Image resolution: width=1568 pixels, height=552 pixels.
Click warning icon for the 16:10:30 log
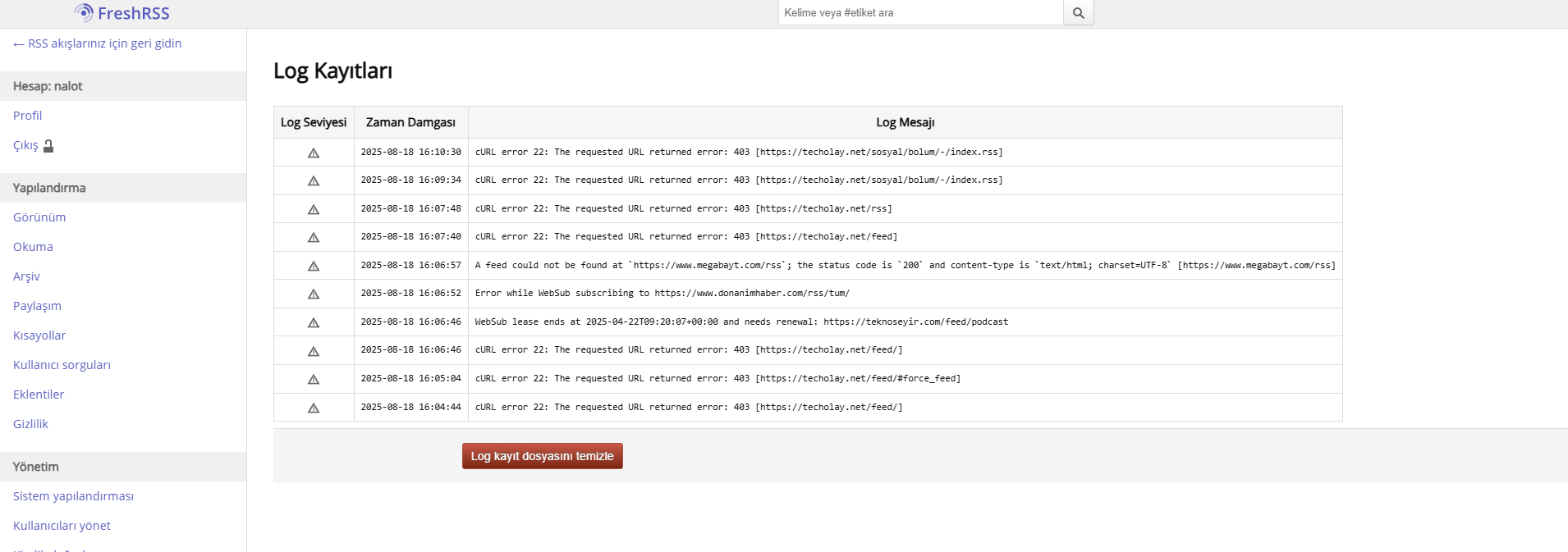314,153
